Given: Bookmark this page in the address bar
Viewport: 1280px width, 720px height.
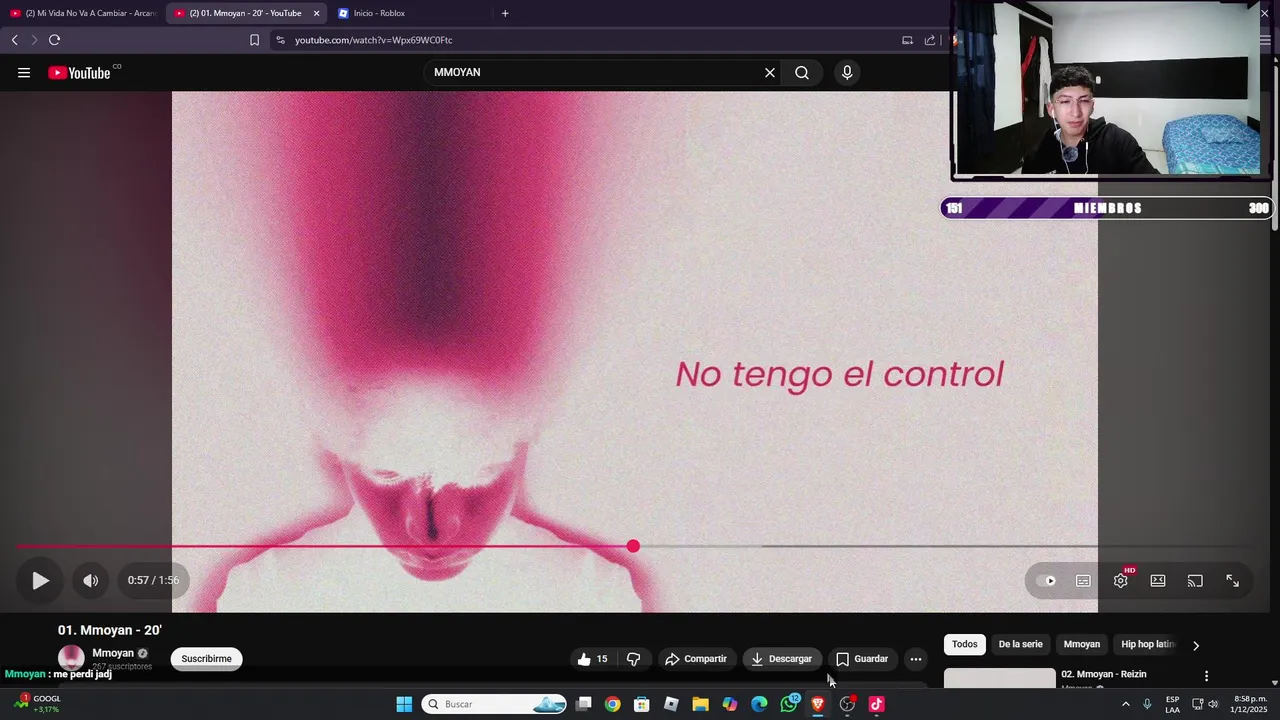Looking at the screenshot, I should [254, 40].
